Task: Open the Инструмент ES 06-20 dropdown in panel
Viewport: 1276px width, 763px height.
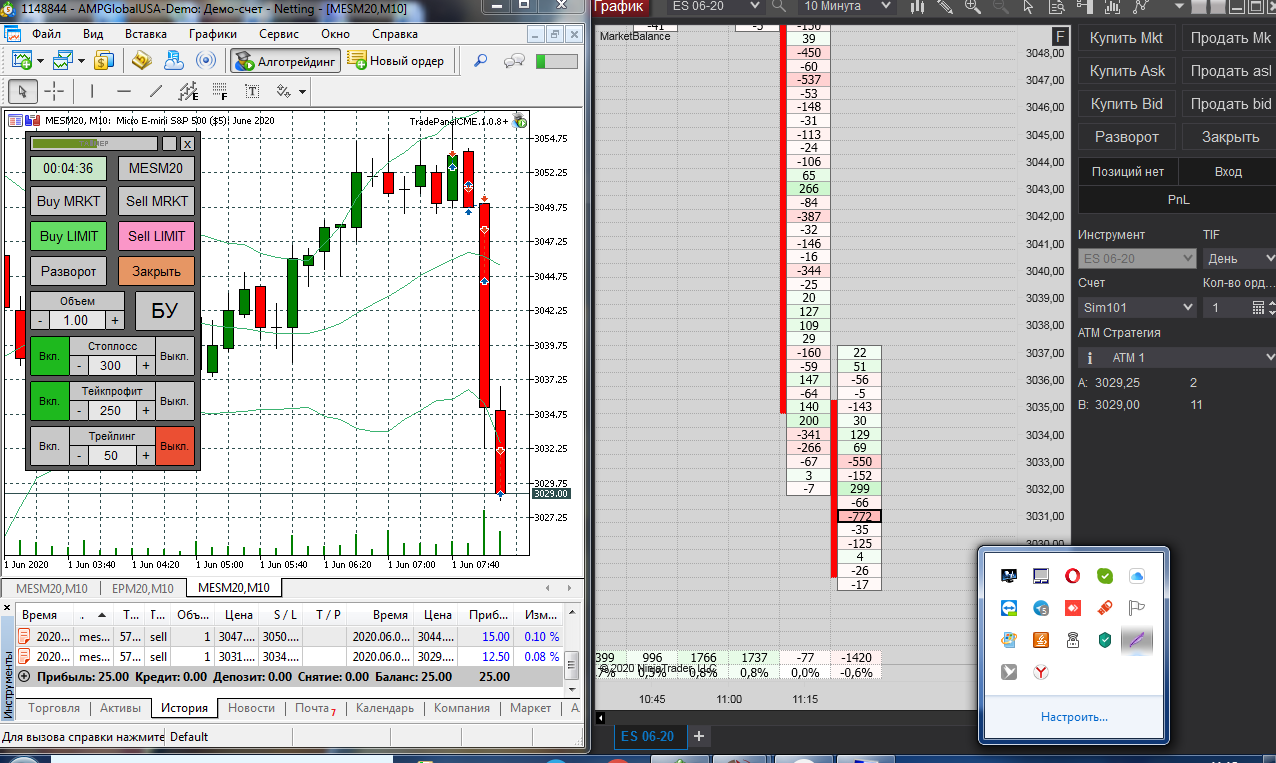Action: 1137,258
